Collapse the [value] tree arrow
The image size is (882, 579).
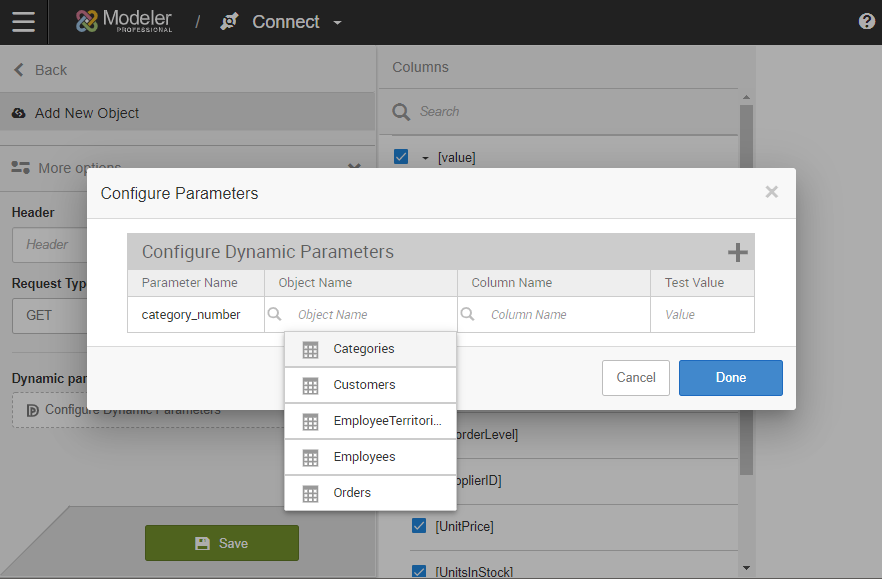point(424,158)
